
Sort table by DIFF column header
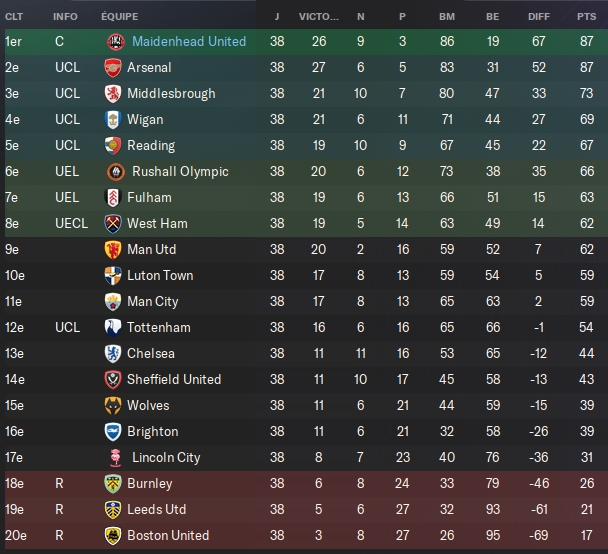point(539,17)
